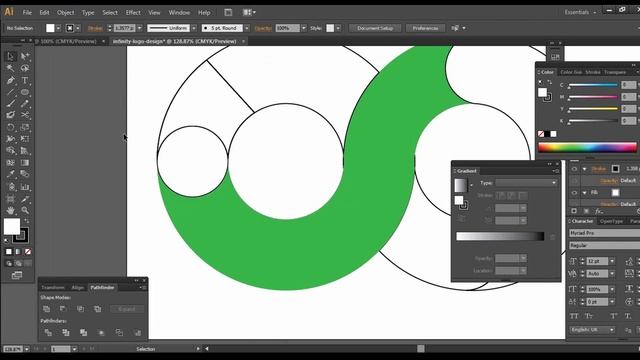The height and width of the screenshot is (360, 640).
Task: Select the Zoom magnifier tool
Action: pos(25,210)
